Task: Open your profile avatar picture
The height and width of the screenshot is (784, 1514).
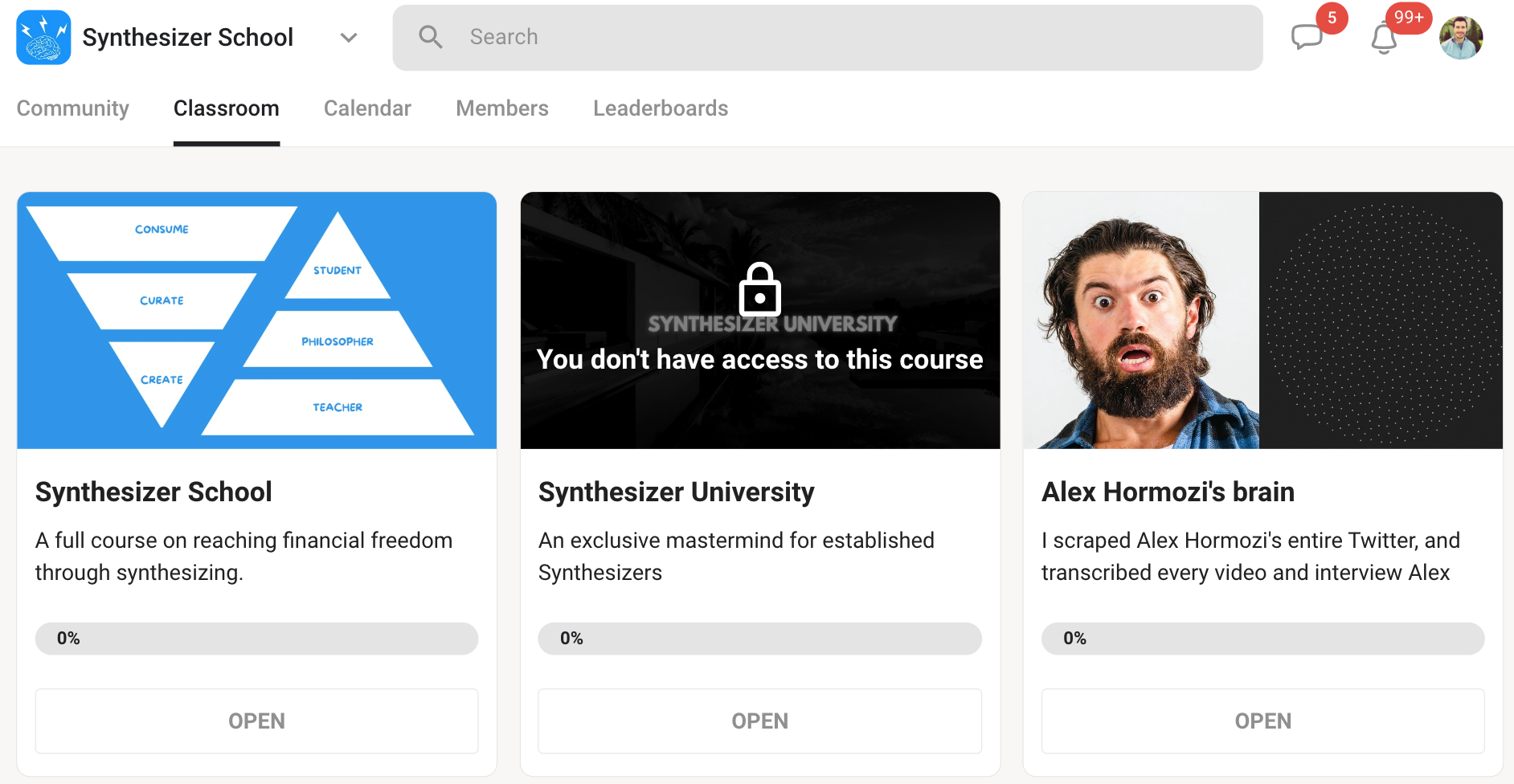Action: click(1461, 37)
